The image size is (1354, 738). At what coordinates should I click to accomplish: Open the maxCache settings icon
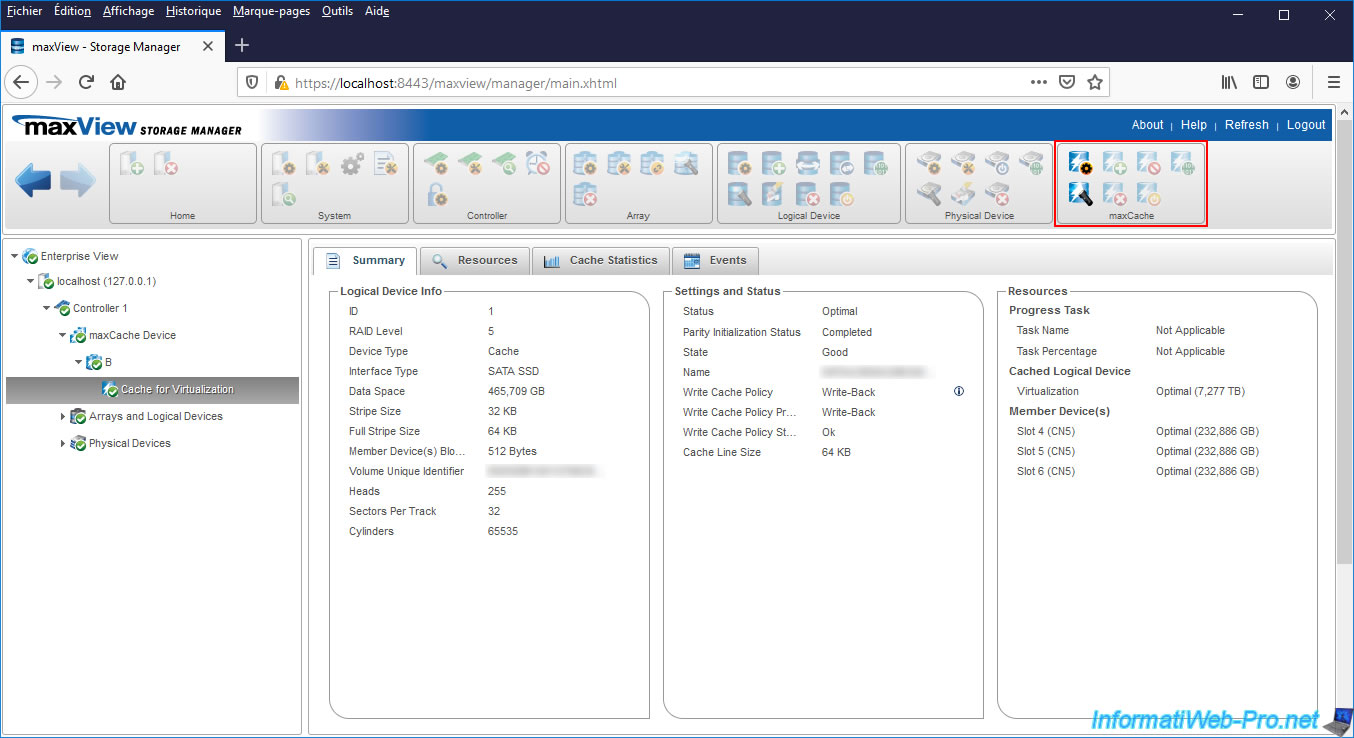point(1080,162)
